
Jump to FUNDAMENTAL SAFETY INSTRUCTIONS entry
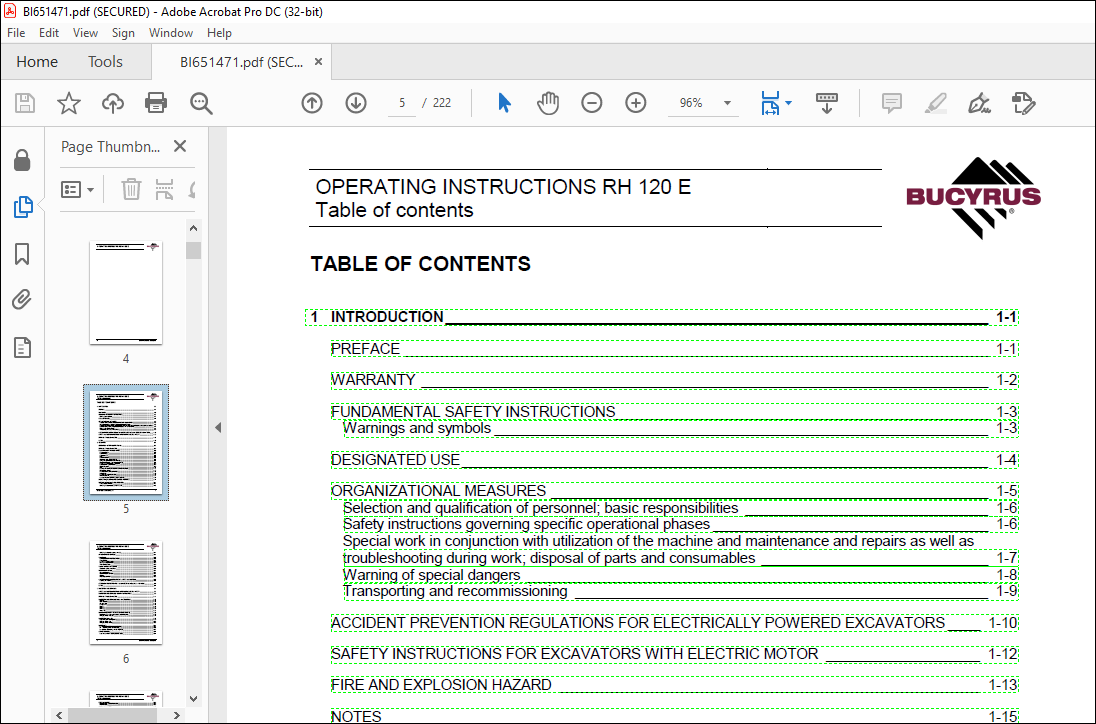pos(675,412)
